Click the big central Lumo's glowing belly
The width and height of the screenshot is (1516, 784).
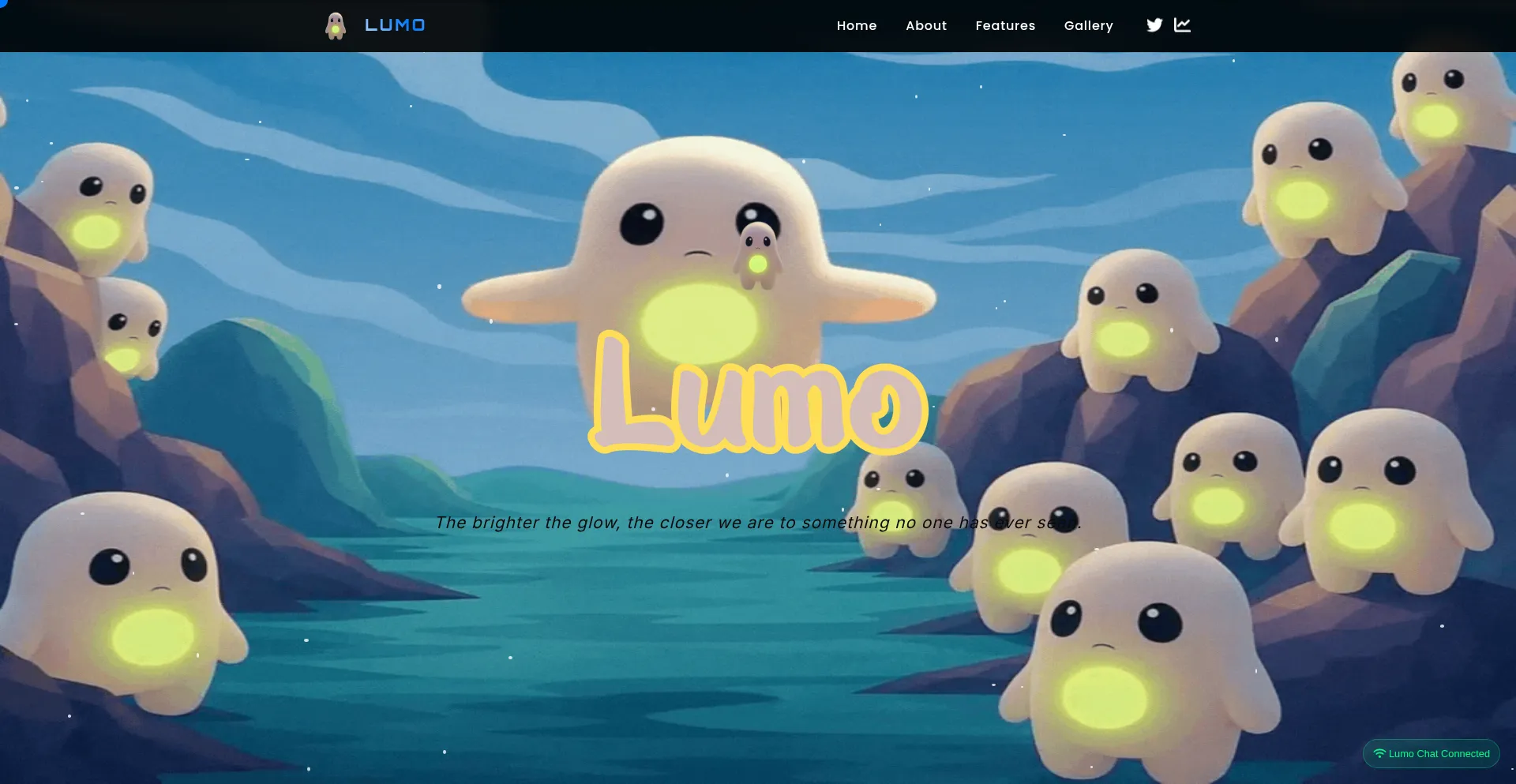click(698, 322)
